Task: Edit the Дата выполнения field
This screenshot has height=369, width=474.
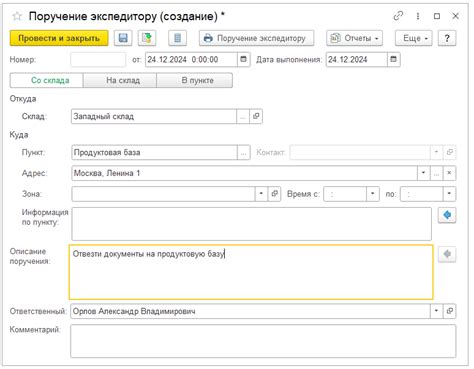Action: point(357,60)
